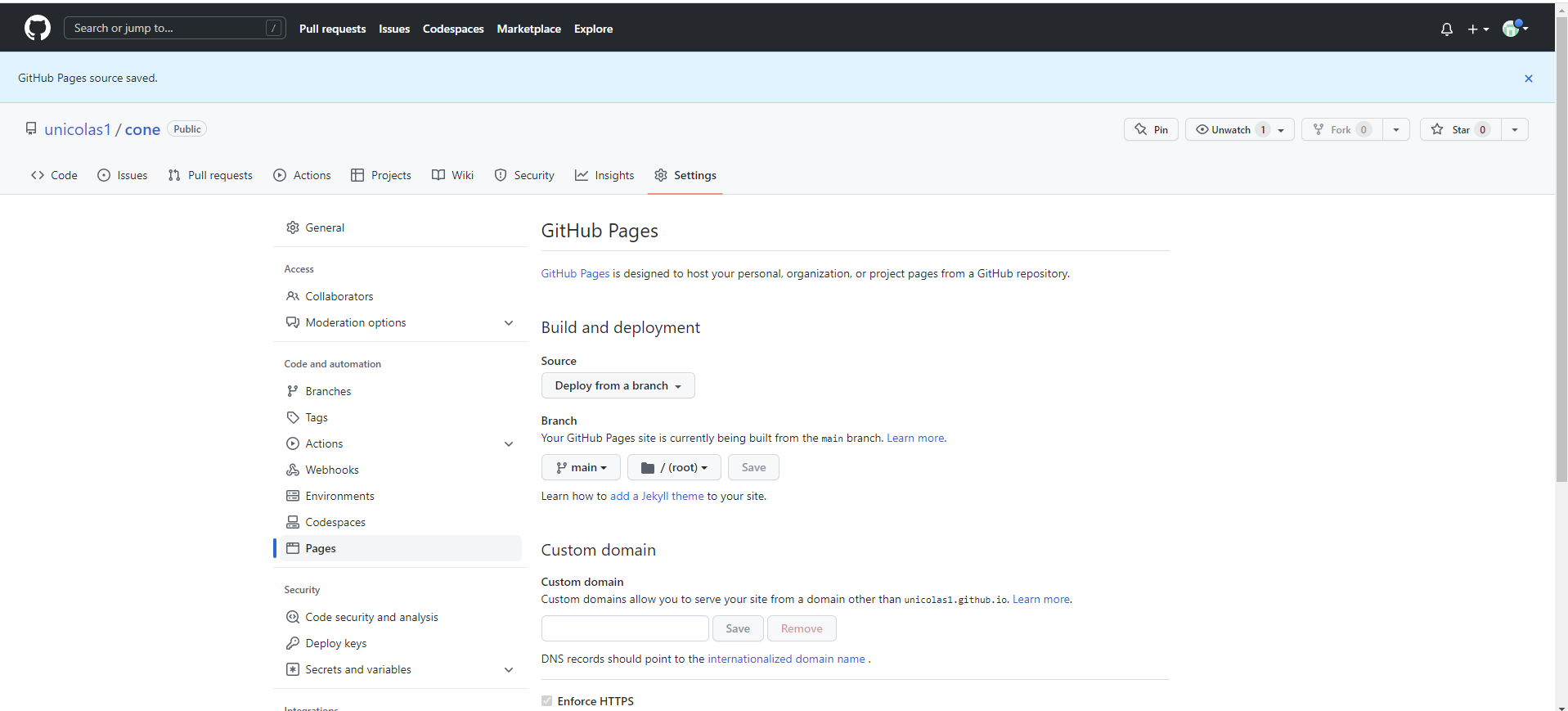1568x711 pixels.
Task: Click the GitHub Octocat logo
Action: 38,28
